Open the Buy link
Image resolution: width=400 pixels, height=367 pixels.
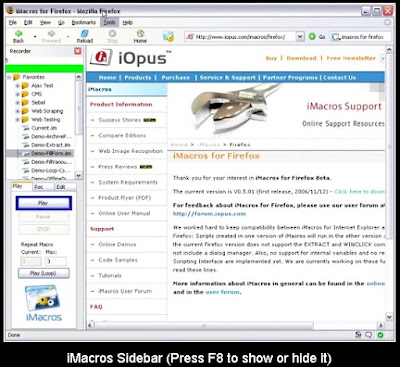tap(271, 58)
